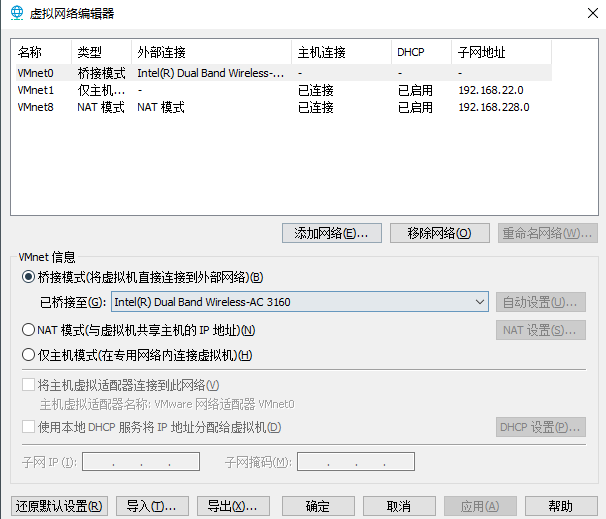The image size is (606, 519).
Task: Select NAT 模式 radio button
Action: coord(28,330)
